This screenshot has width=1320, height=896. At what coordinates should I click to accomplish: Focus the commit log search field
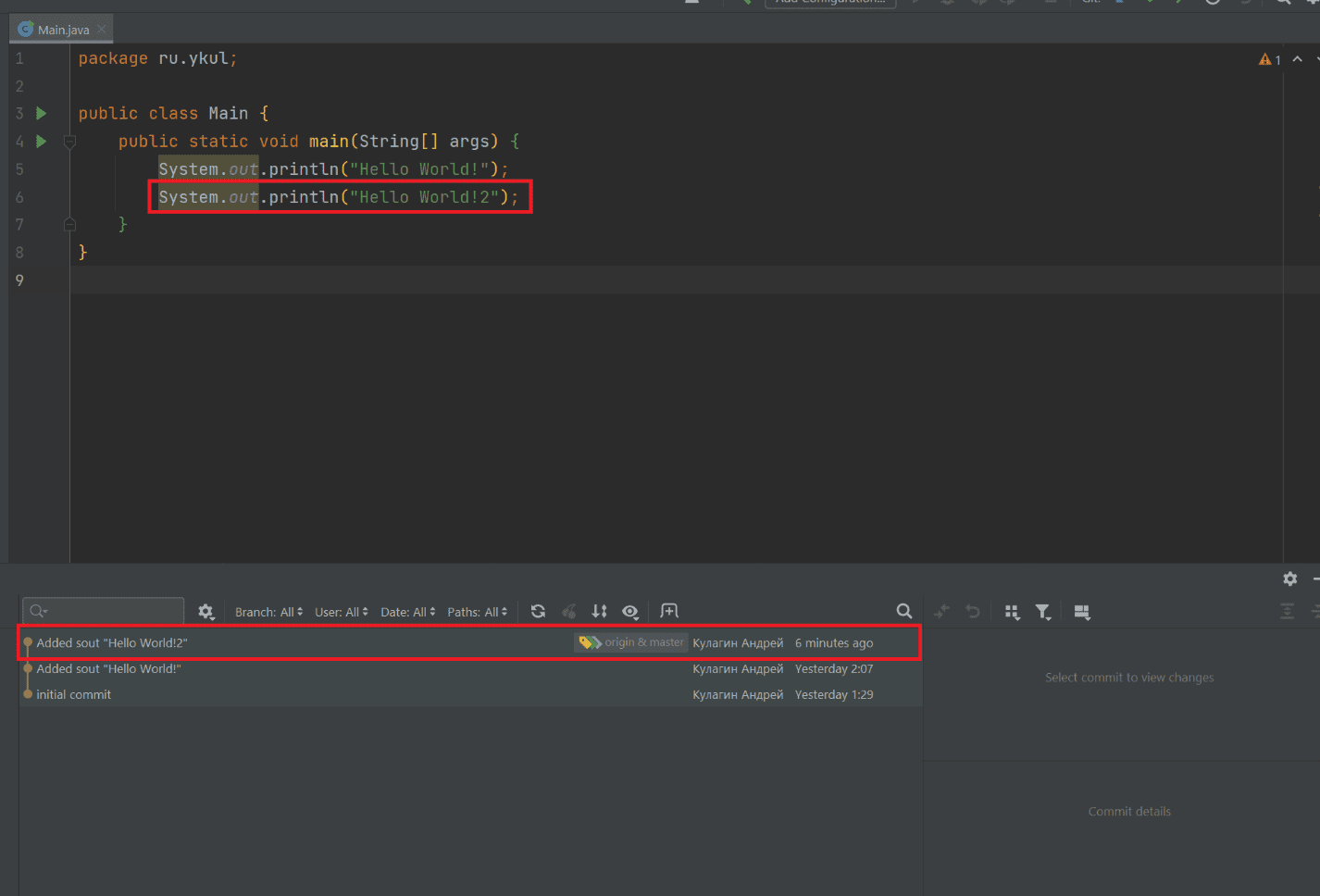(x=104, y=611)
